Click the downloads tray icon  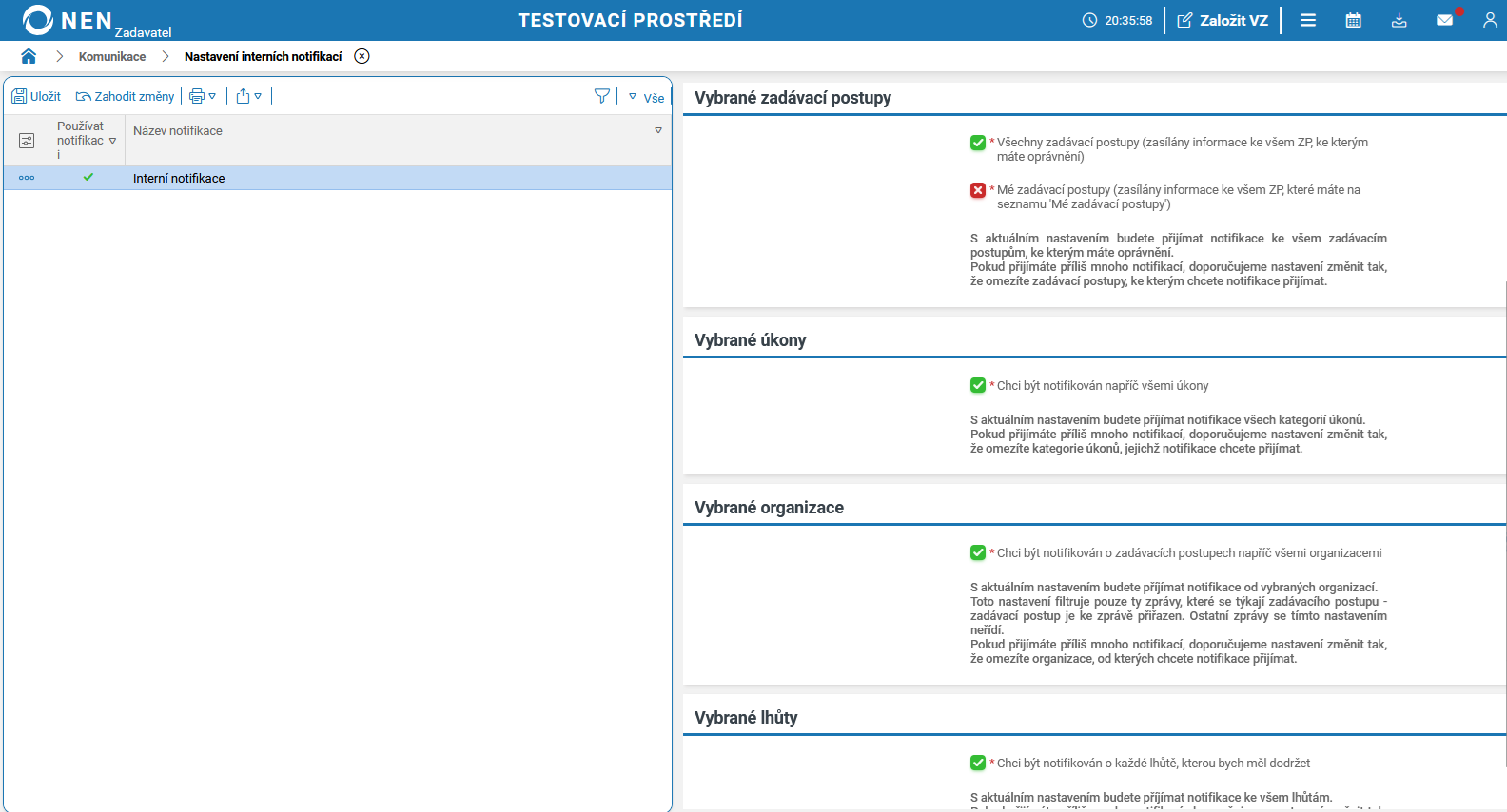(x=1399, y=20)
